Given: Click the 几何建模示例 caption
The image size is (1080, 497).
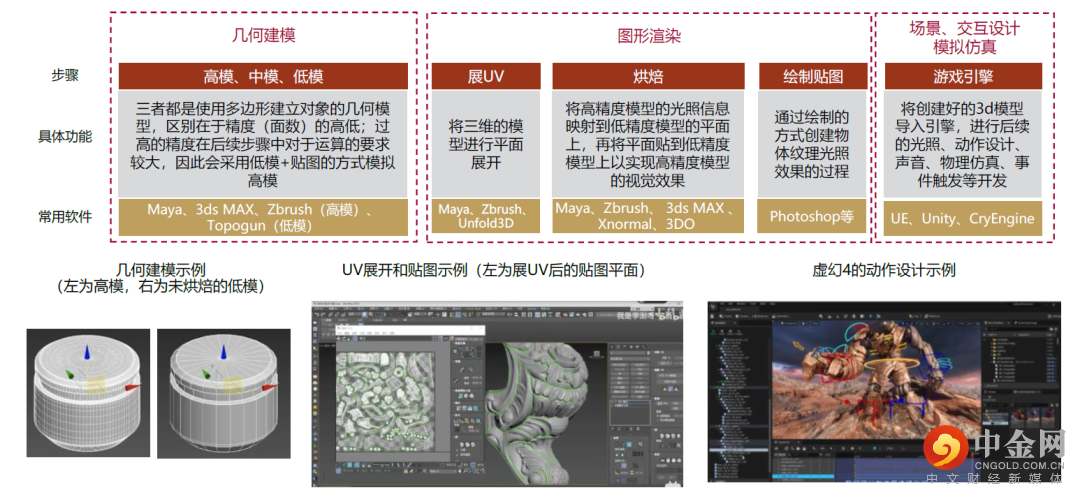Looking at the screenshot, I should click(161, 277).
